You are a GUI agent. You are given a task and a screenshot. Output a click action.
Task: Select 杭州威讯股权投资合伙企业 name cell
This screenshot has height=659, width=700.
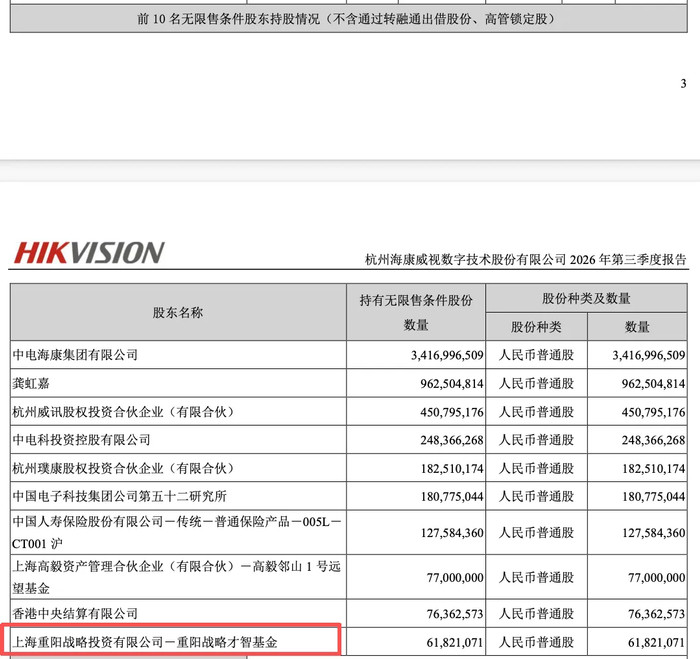tap(178, 412)
